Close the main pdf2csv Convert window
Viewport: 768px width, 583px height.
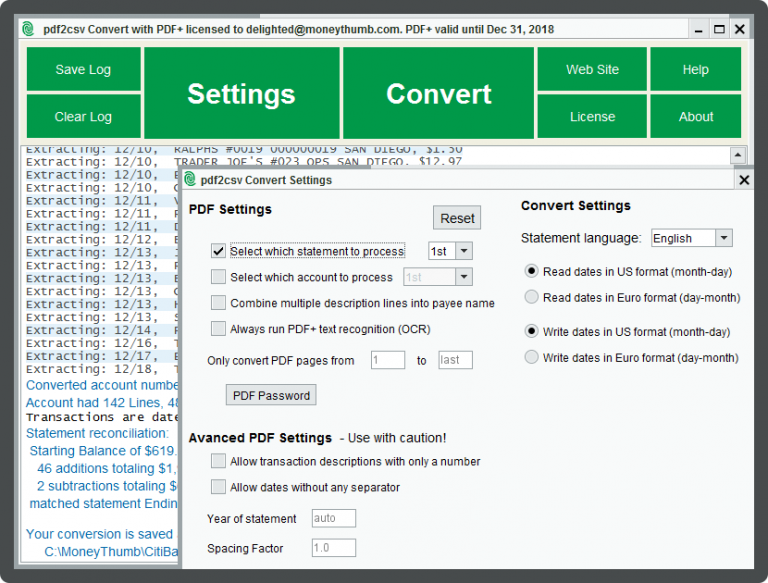[x=740, y=29]
